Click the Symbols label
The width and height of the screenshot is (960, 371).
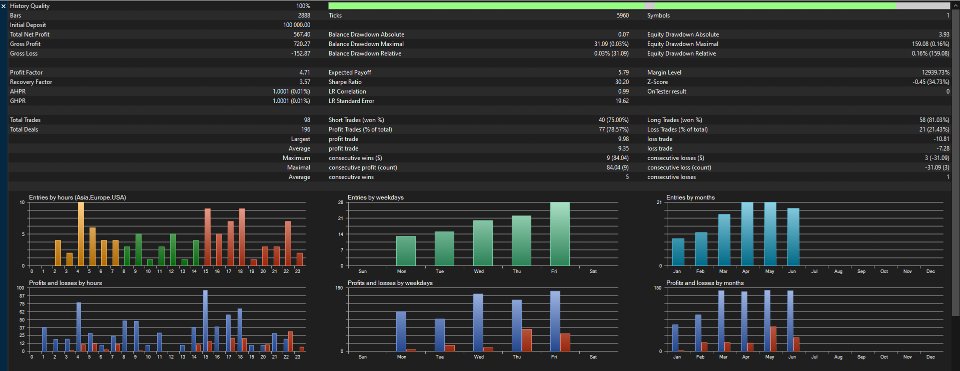658,15
